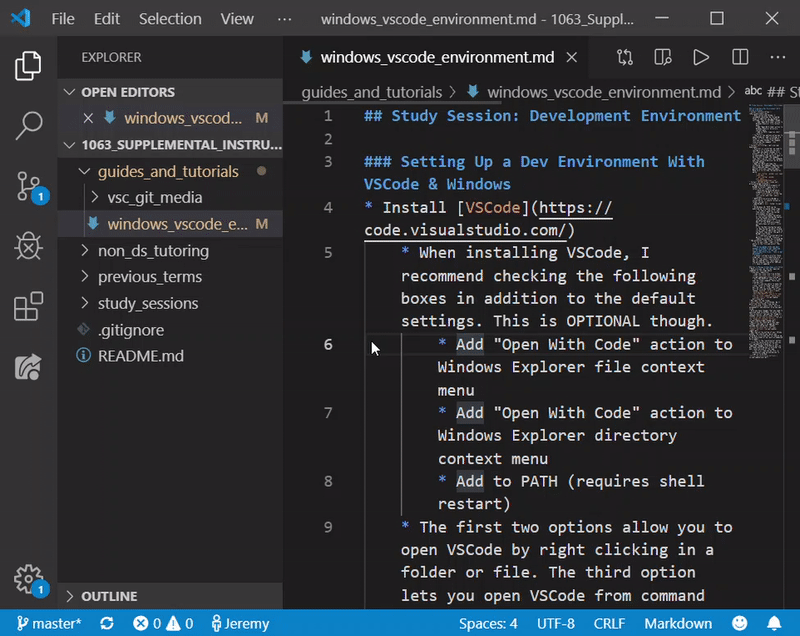Change the file encoding UTF-8
Screen dimensions: 800x636
pos(556,623)
